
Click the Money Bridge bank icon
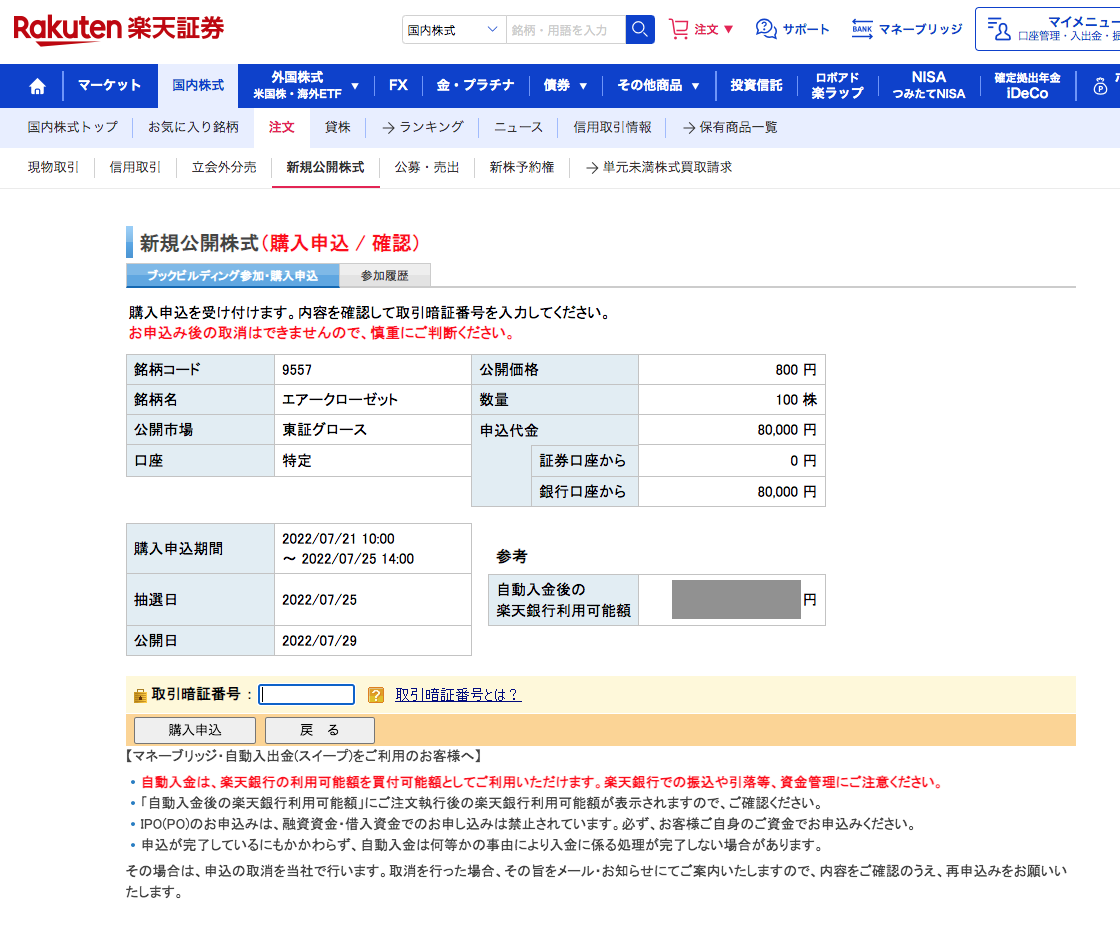(862, 29)
